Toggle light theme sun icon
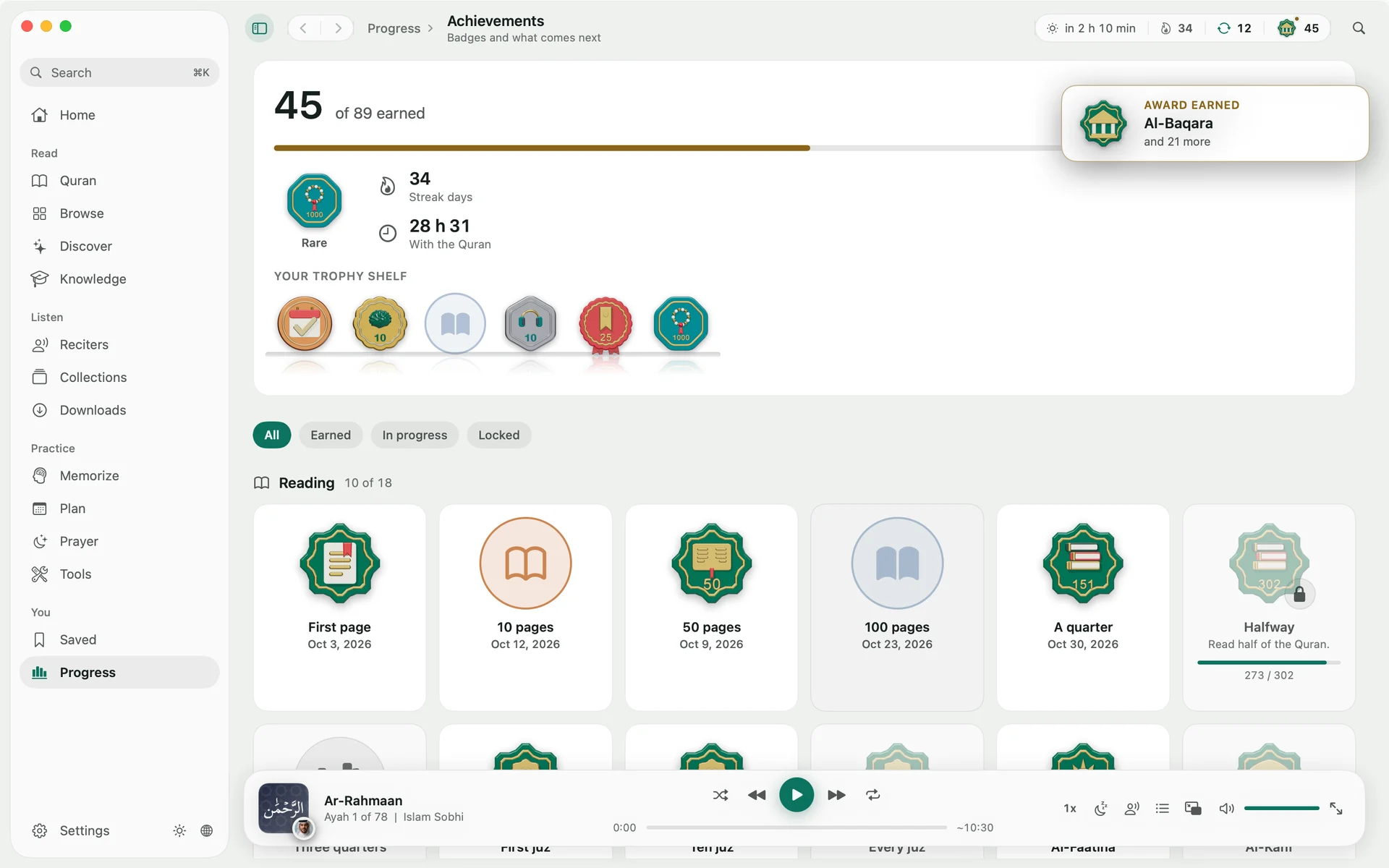The image size is (1389, 868). (179, 830)
